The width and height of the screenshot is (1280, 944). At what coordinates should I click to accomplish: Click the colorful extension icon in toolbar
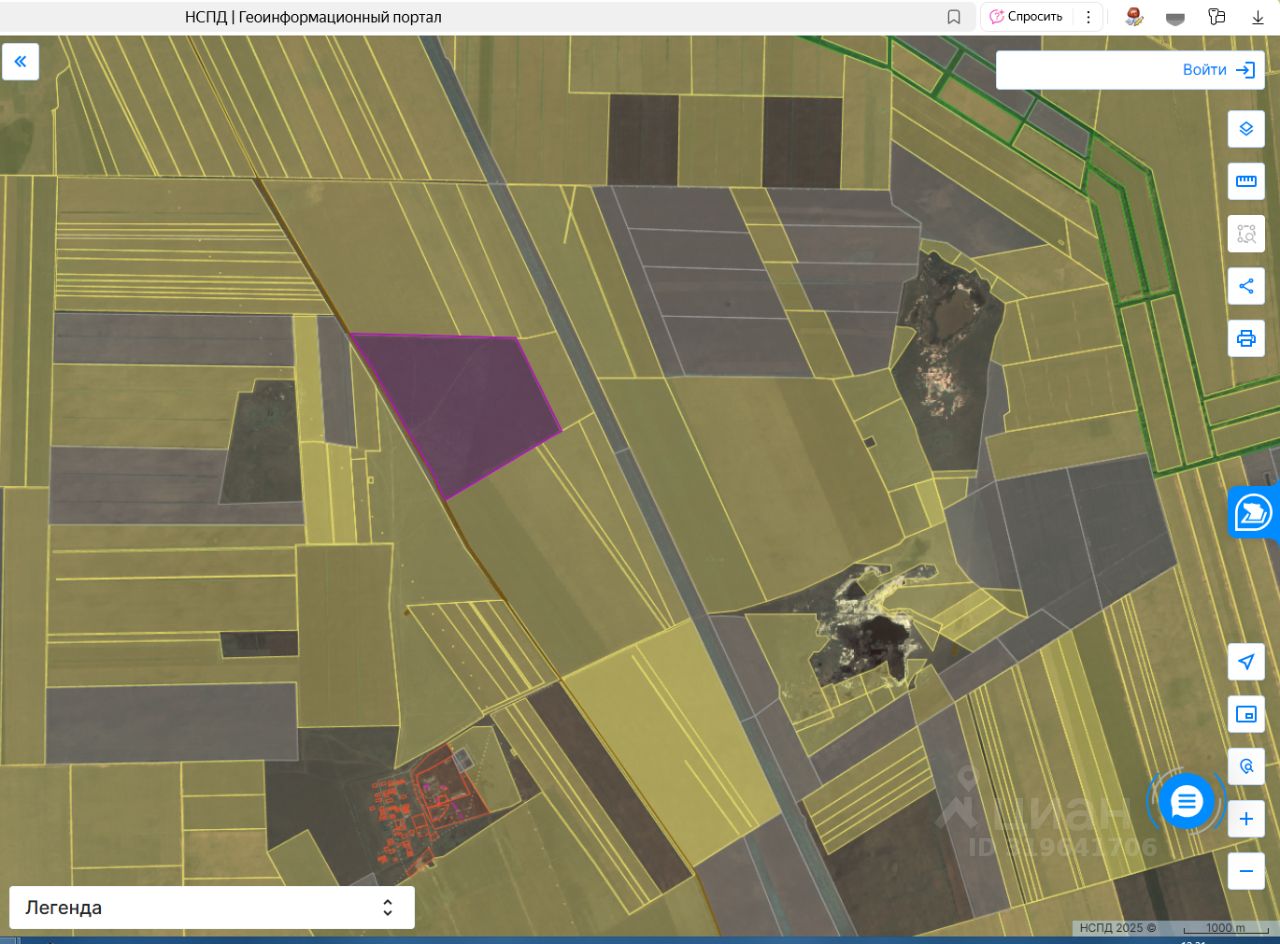1134,17
